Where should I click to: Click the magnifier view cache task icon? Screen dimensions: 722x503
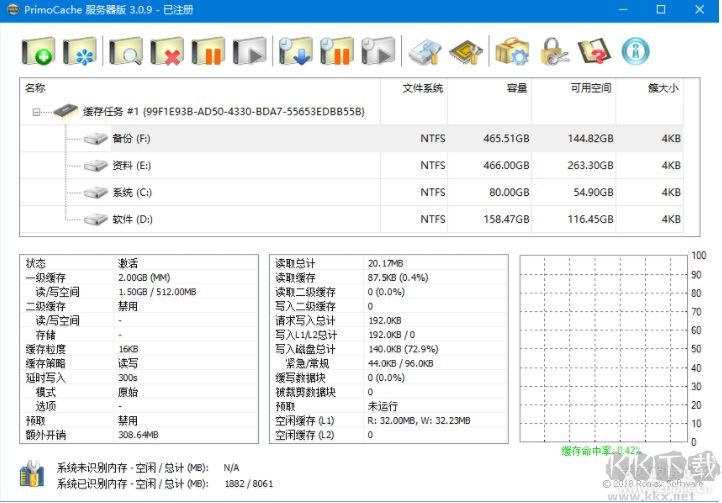(126, 52)
